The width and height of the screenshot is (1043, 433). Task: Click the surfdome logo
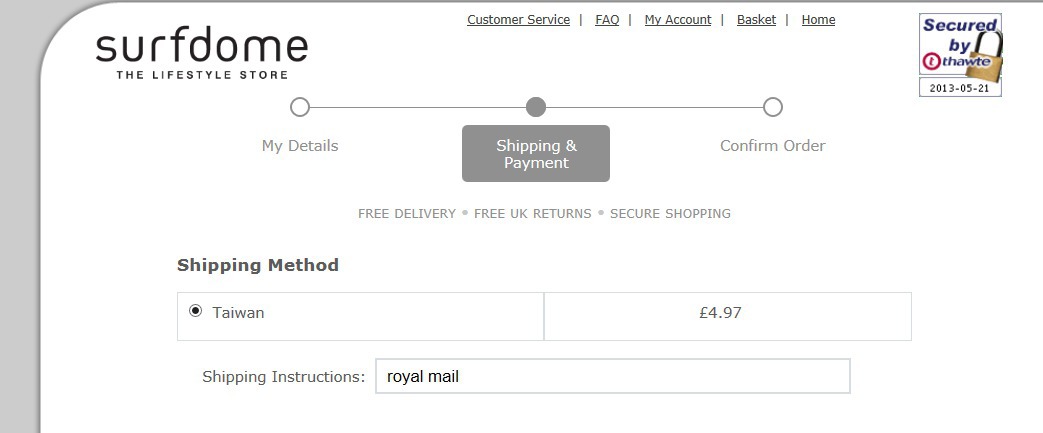[201, 52]
